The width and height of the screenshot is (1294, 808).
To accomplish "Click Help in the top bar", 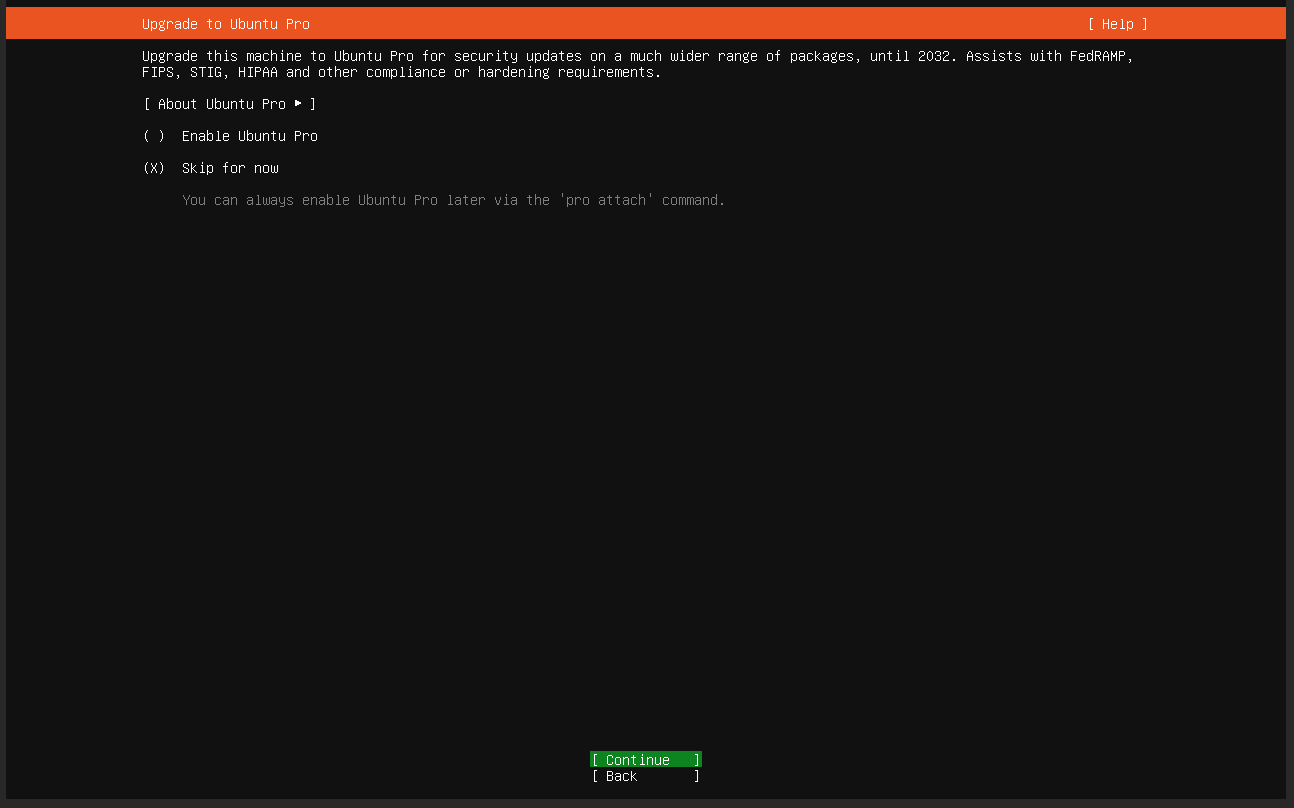I will tap(1117, 23).
